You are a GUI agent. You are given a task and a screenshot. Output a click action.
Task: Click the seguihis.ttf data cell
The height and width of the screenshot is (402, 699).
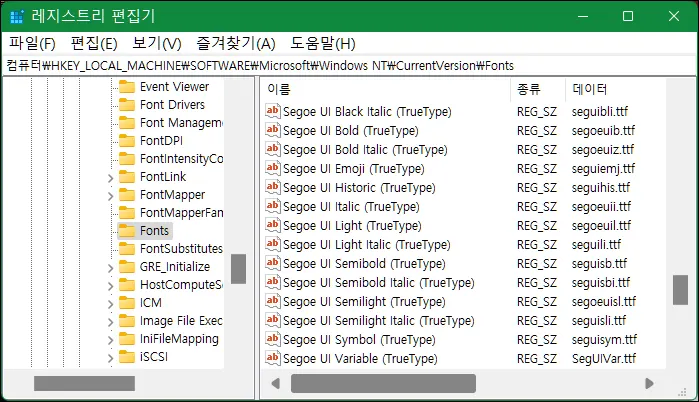[601, 188]
